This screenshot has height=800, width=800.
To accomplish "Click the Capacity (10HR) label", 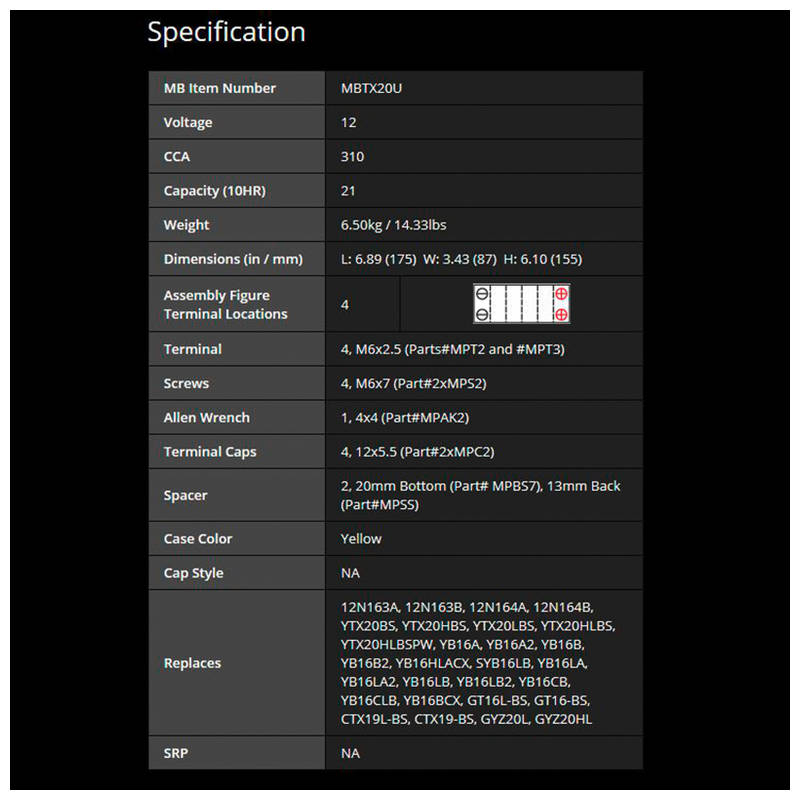I will tap(214, 191).
